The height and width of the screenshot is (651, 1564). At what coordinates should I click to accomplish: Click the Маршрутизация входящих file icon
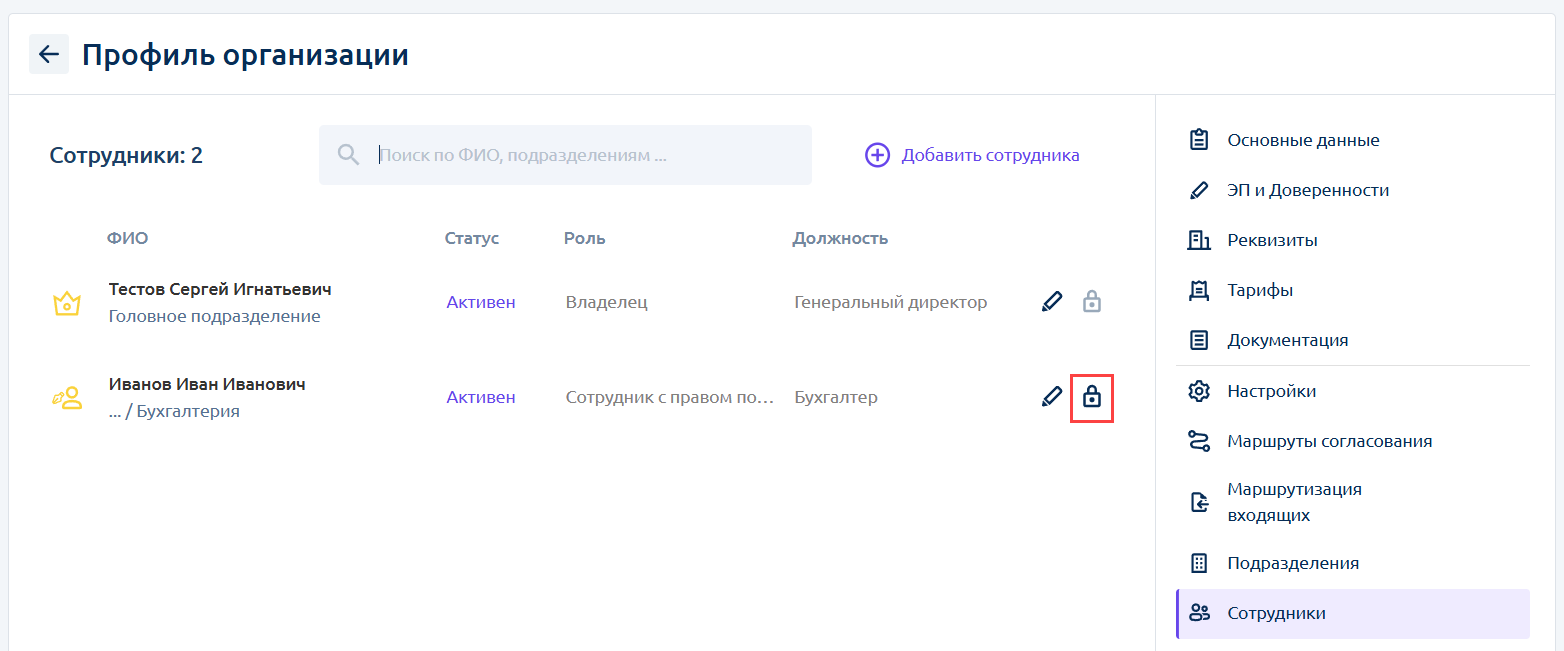(1199, 502)
